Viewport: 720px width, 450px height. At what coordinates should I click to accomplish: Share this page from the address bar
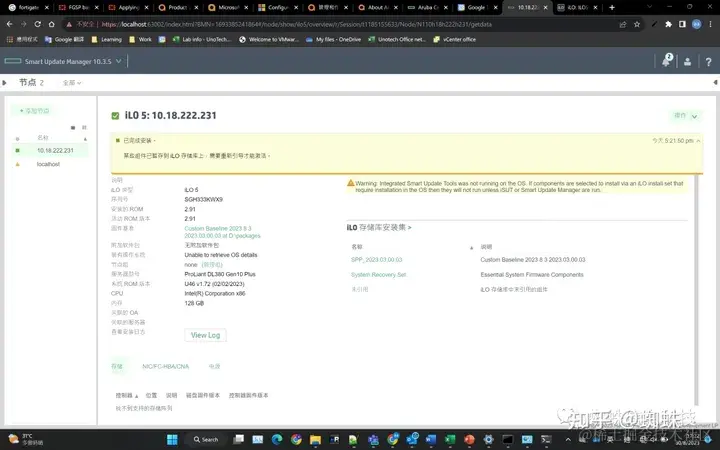click(623, 24)
